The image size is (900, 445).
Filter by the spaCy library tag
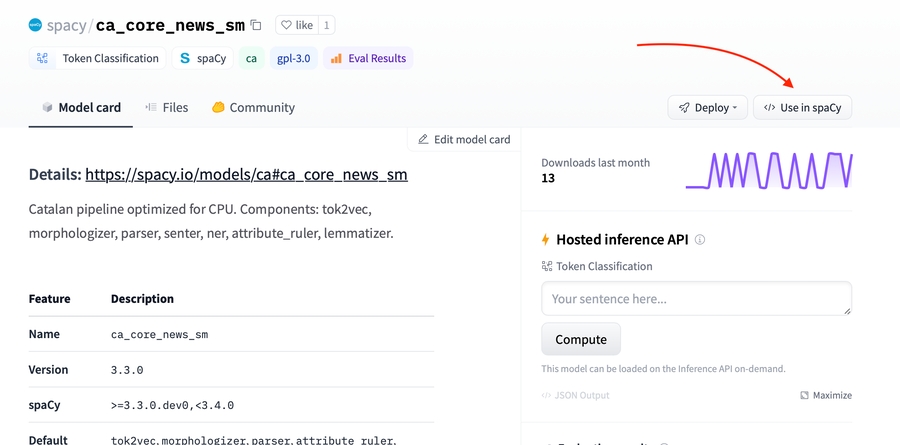coord(202,58)
